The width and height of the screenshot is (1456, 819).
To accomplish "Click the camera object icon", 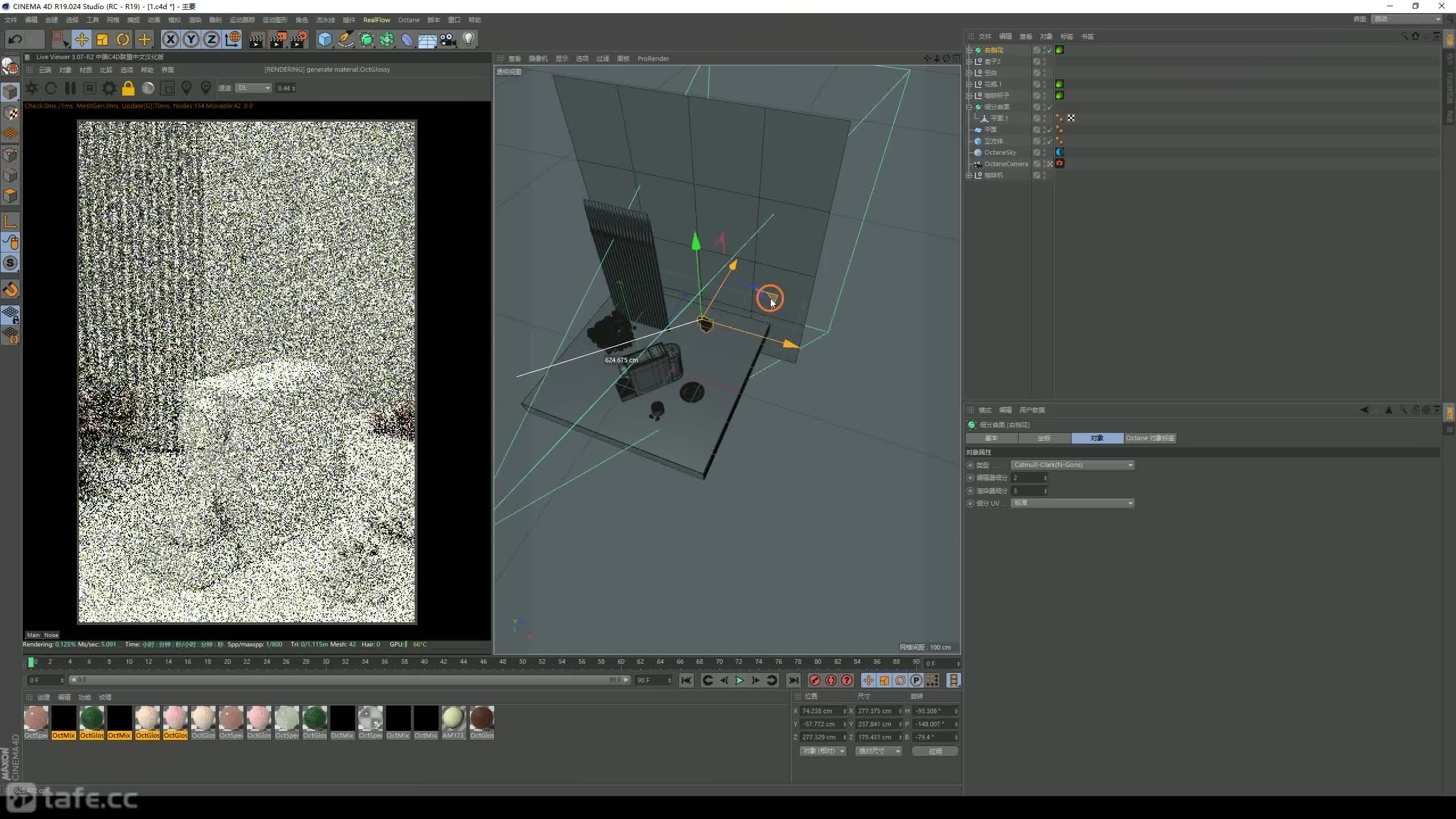I will click(x=448, y=39).
